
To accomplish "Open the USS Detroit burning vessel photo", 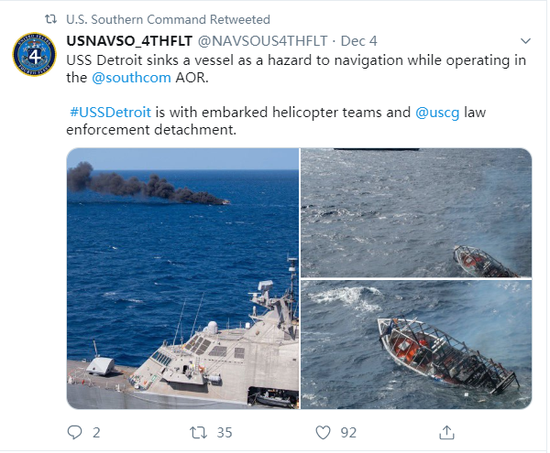I will click(183, 279).
